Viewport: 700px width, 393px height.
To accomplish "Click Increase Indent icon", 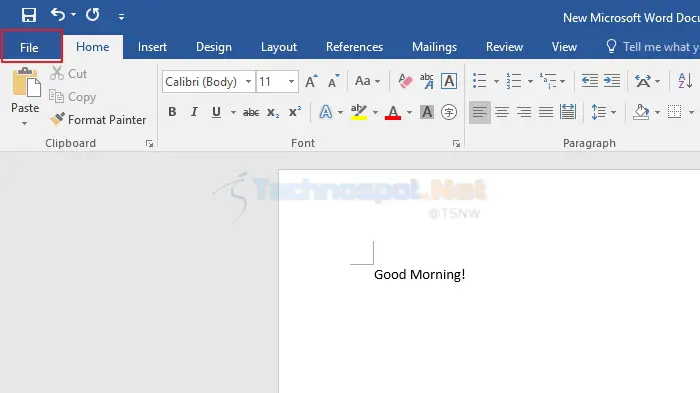I will (x=612, y=81).
